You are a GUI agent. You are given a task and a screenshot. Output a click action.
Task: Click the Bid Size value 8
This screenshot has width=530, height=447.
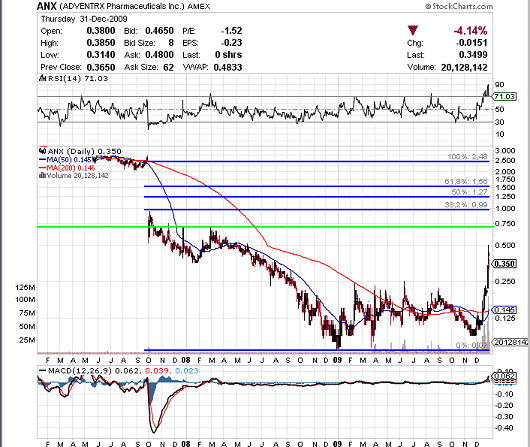coord(171,43)
